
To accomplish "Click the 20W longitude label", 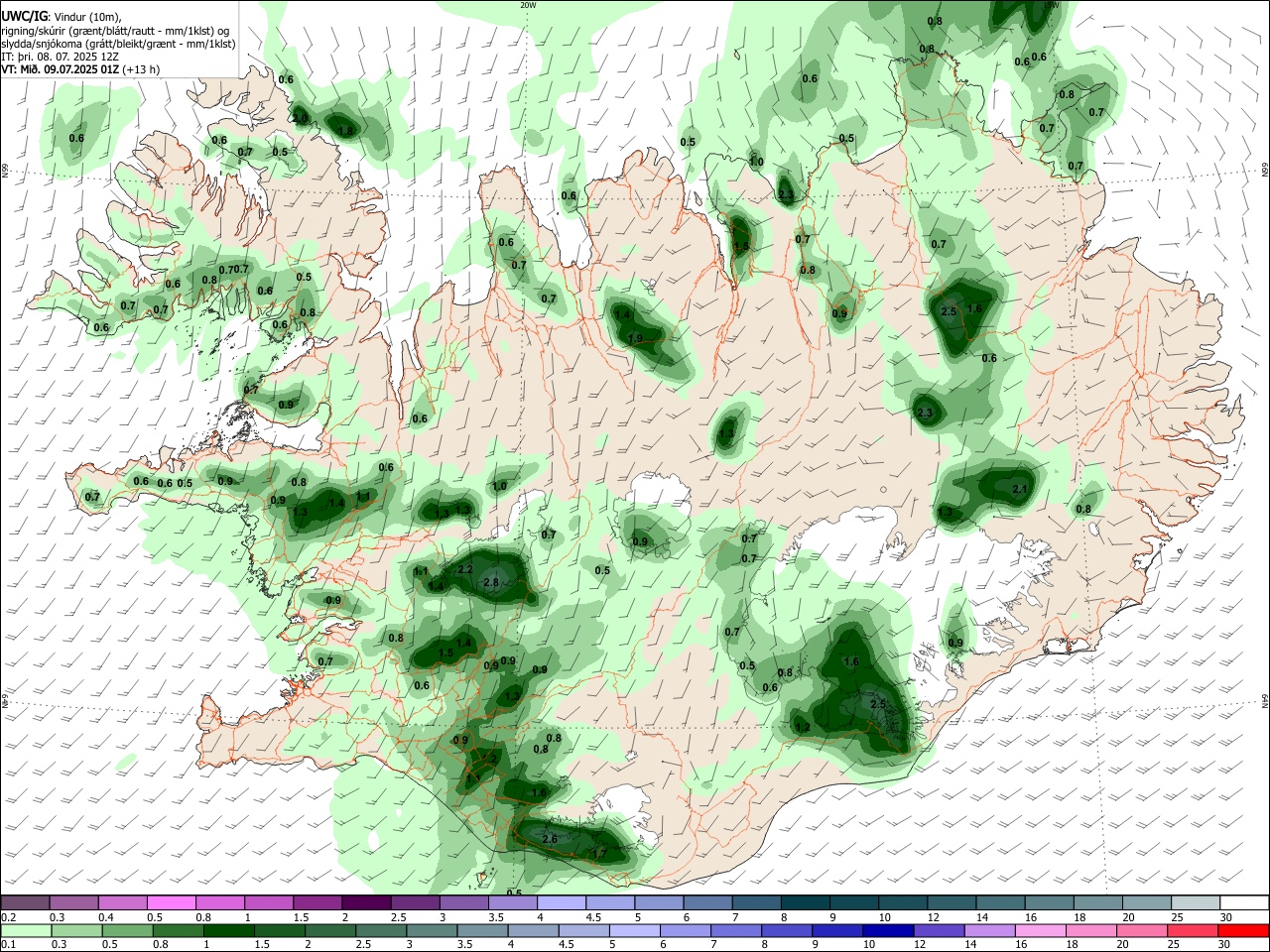I will coord(528,5).
